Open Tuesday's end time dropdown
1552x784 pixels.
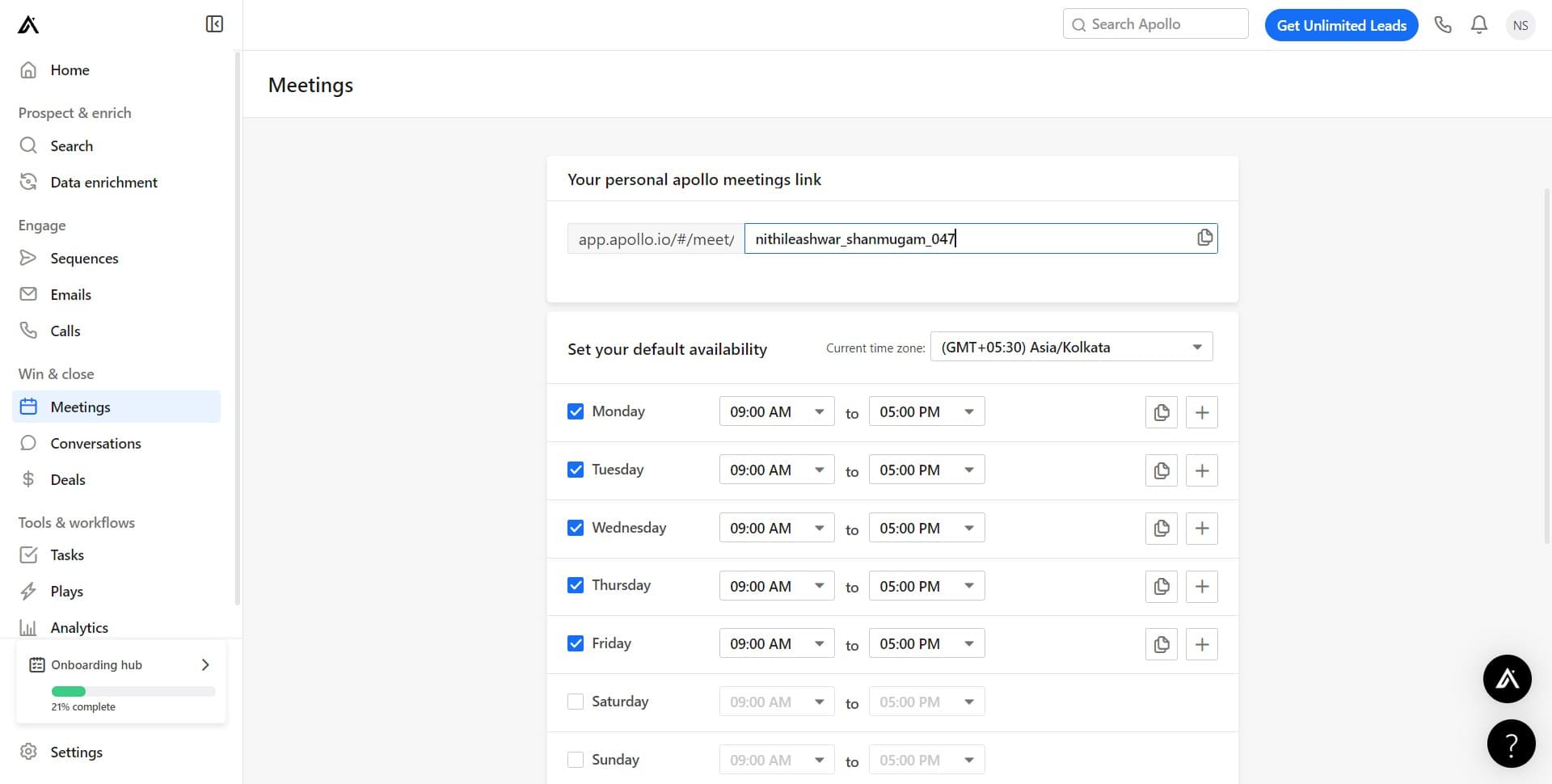(x=926, y=470)
